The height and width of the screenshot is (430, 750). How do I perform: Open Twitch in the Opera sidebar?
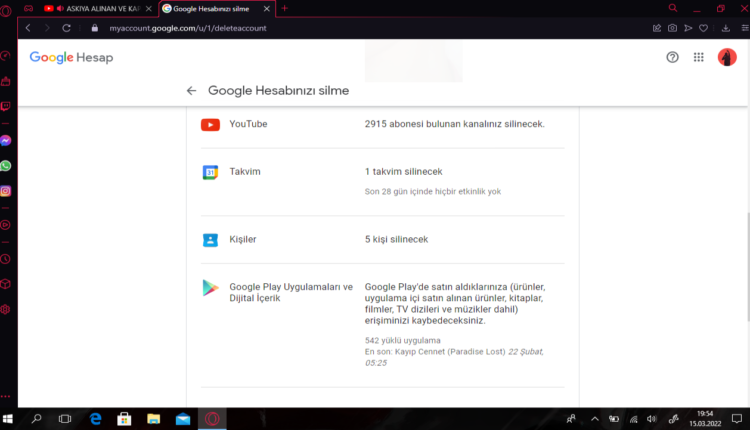[6, 106]
